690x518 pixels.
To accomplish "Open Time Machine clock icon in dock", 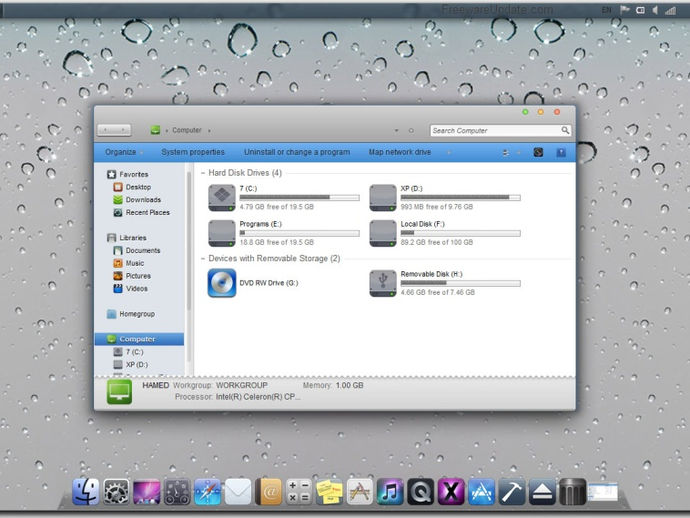I will tap(177, 492).
